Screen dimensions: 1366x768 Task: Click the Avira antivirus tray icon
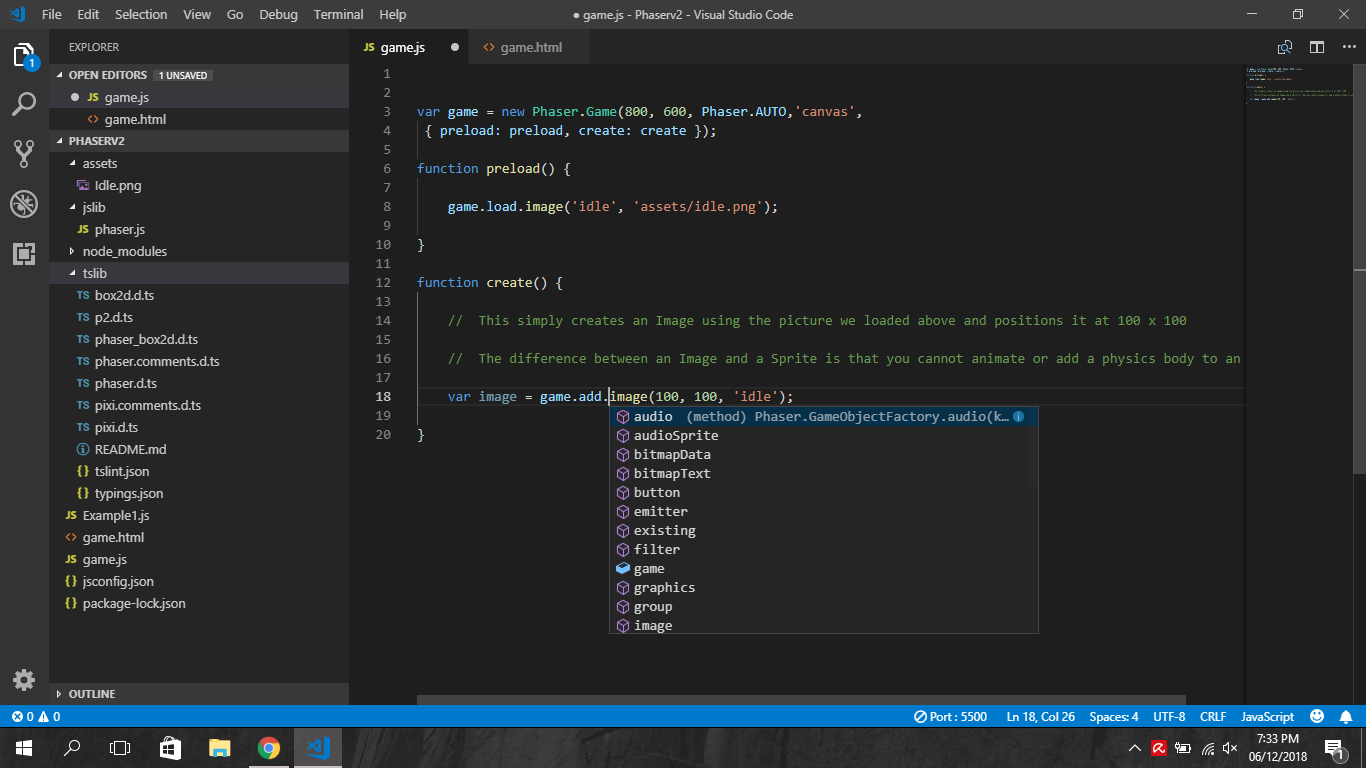tap(1159, 747)
